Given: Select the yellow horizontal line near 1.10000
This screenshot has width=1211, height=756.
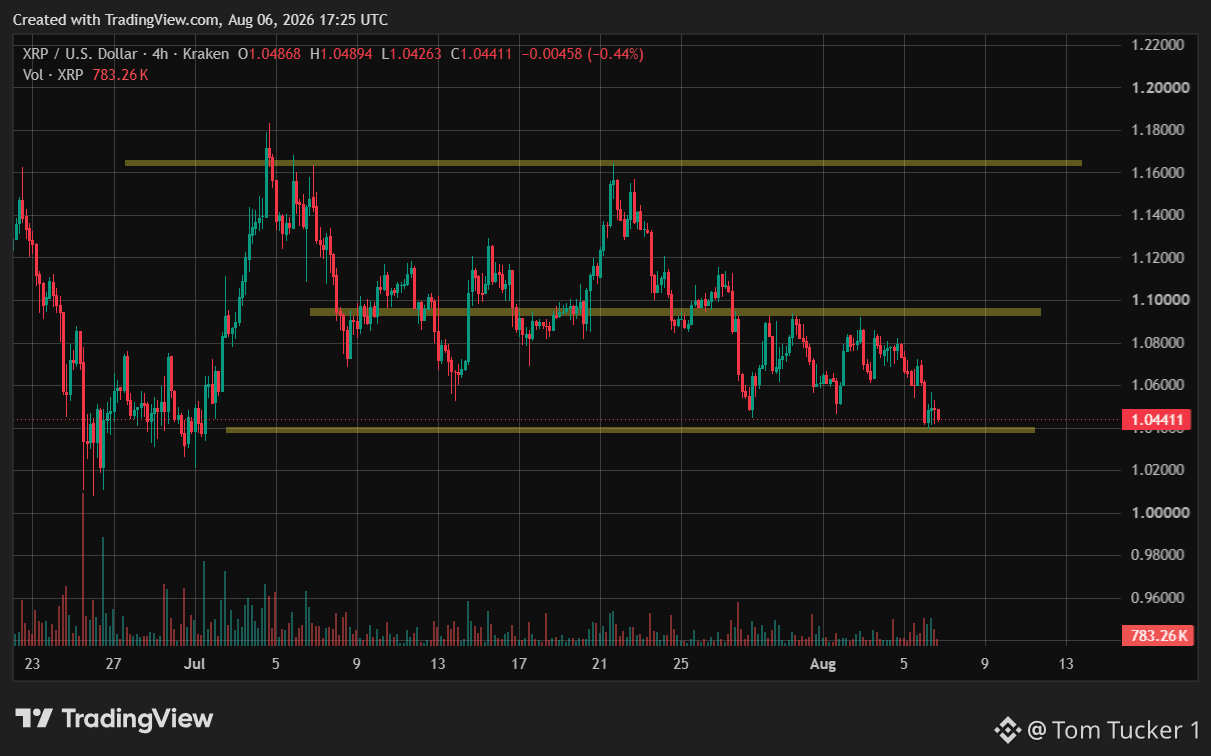Looking at the screenshot, I should coord(675,312).
